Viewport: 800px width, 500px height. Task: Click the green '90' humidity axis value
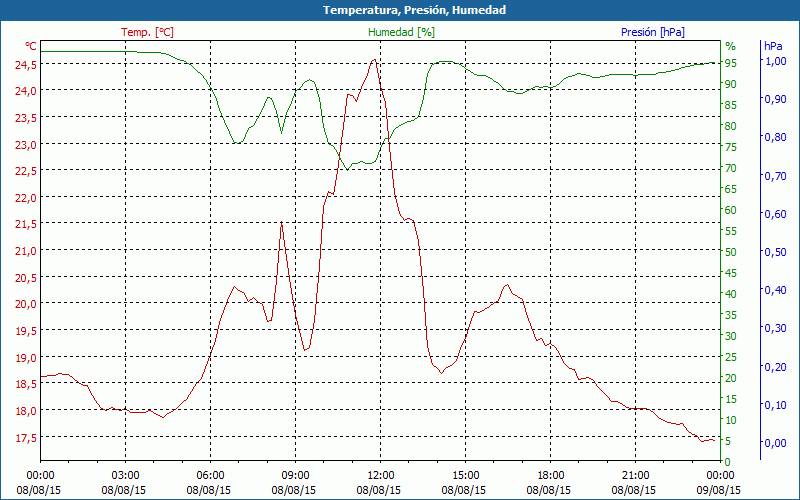[x=731, y=84]
